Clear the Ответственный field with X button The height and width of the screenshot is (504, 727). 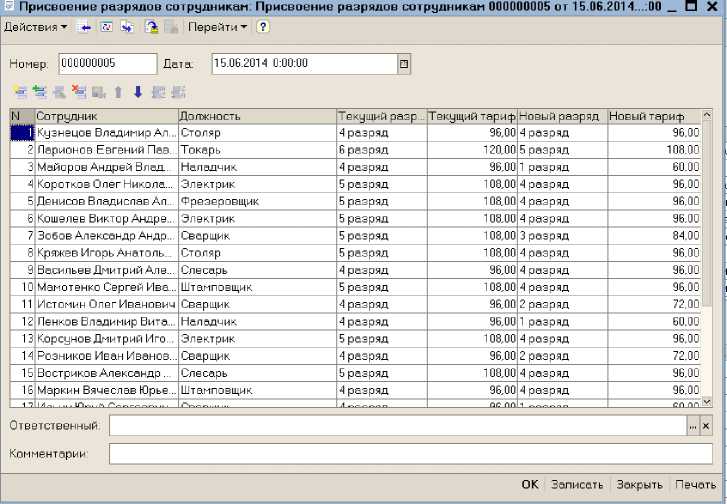705,426
